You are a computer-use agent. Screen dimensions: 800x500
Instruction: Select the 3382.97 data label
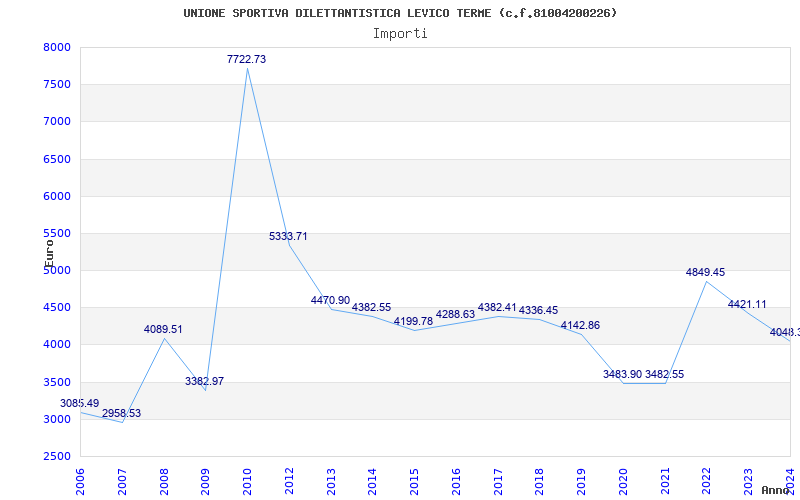point(205,381)
